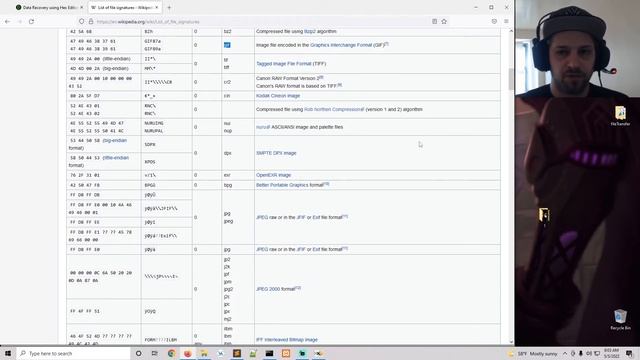640x360 pixels.
Task: Open the Recycle Bin on desktop
Action: pyautogui.click(x=620, y=320)
